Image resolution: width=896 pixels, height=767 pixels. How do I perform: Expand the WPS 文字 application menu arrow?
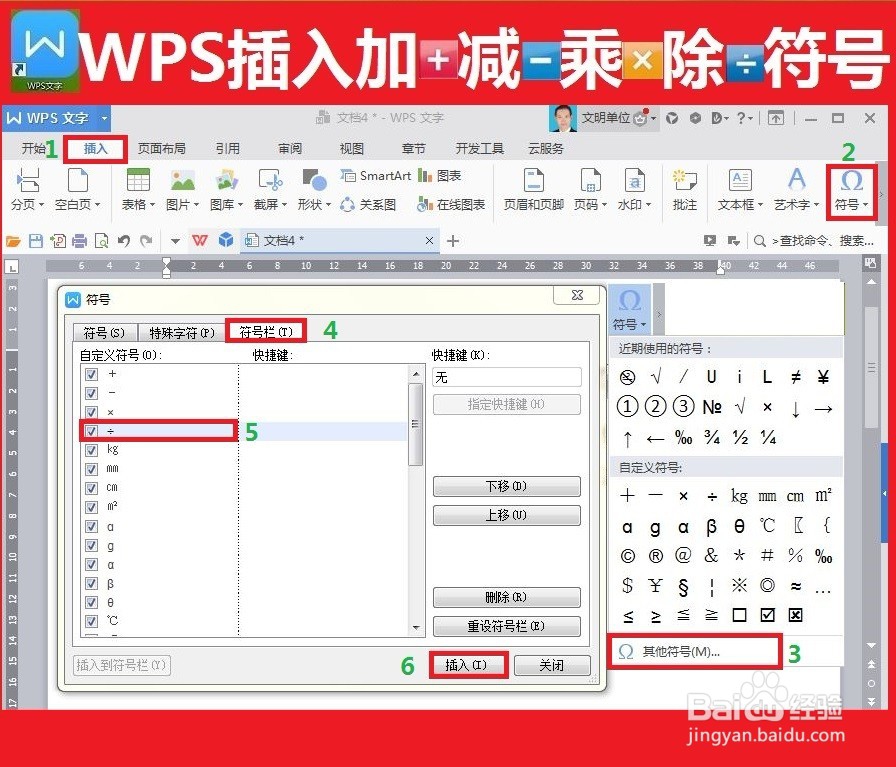click(x=105, y=118)
